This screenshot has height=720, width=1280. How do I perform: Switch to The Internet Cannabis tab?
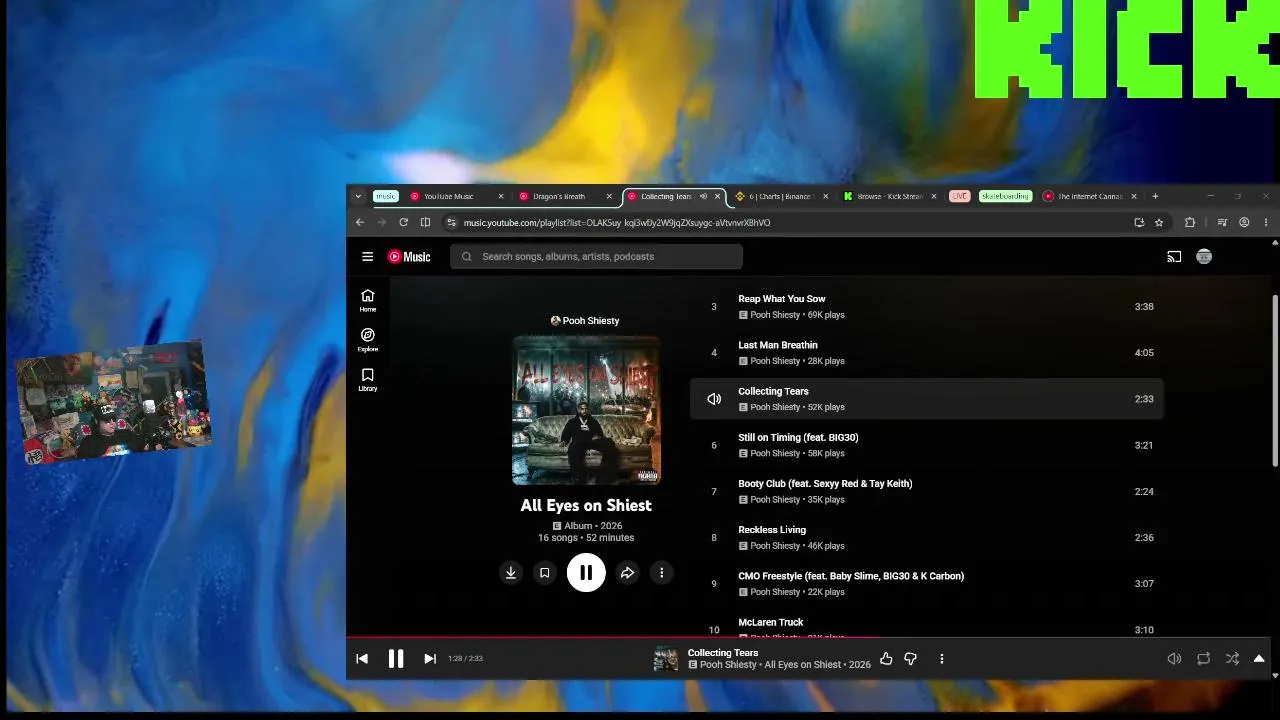pyautogui.click(x=1089, y=197)
